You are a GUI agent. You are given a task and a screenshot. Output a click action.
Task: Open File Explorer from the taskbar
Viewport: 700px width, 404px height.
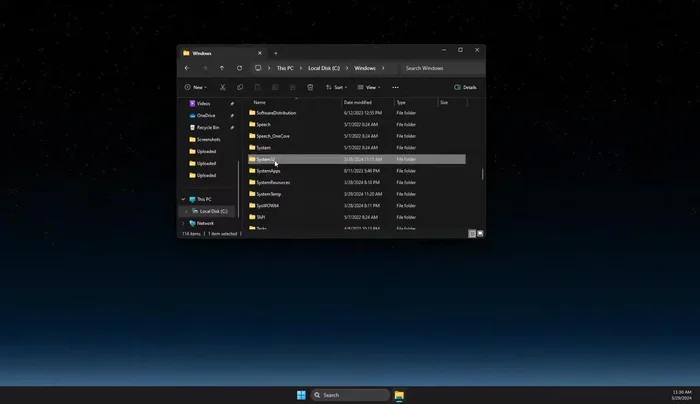(399, 395)
